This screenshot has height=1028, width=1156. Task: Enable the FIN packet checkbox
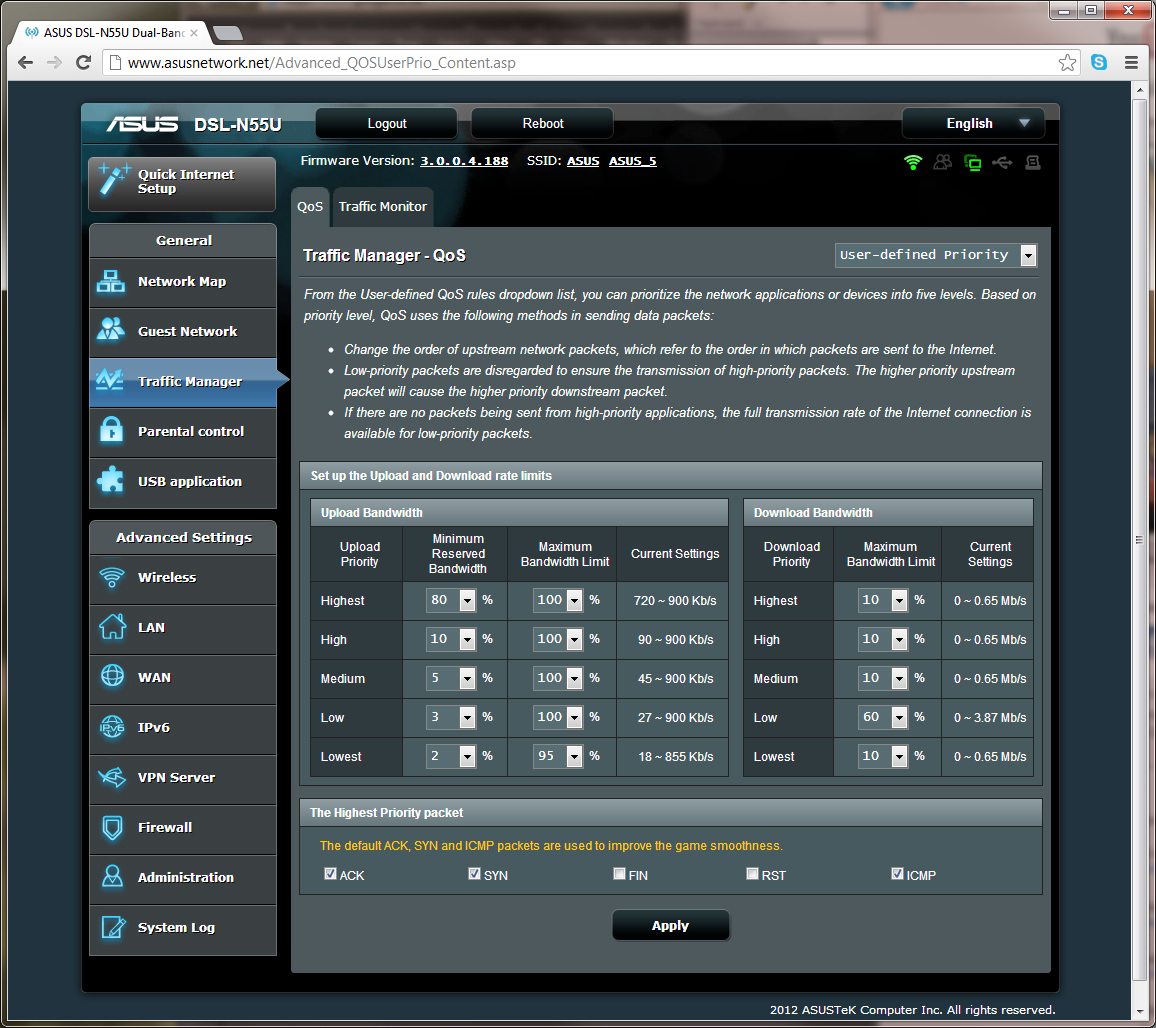619,873
